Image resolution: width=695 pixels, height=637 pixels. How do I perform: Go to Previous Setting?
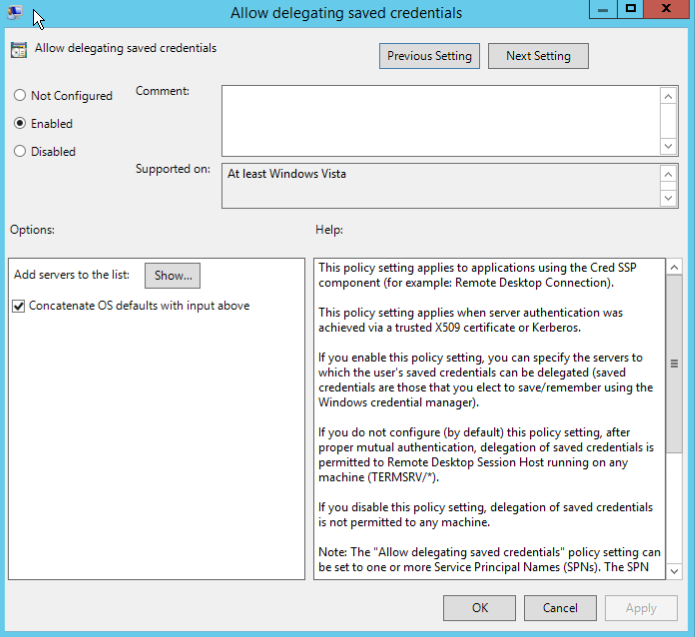click(x=429, y=56)
